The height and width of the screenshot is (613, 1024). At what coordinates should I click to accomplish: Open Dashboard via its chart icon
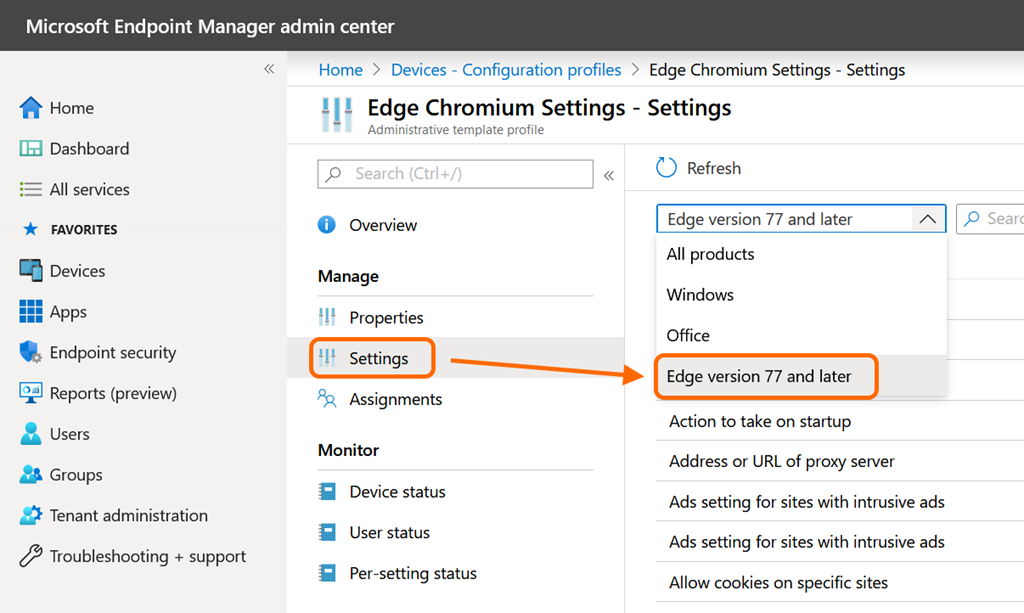(31, 149)
